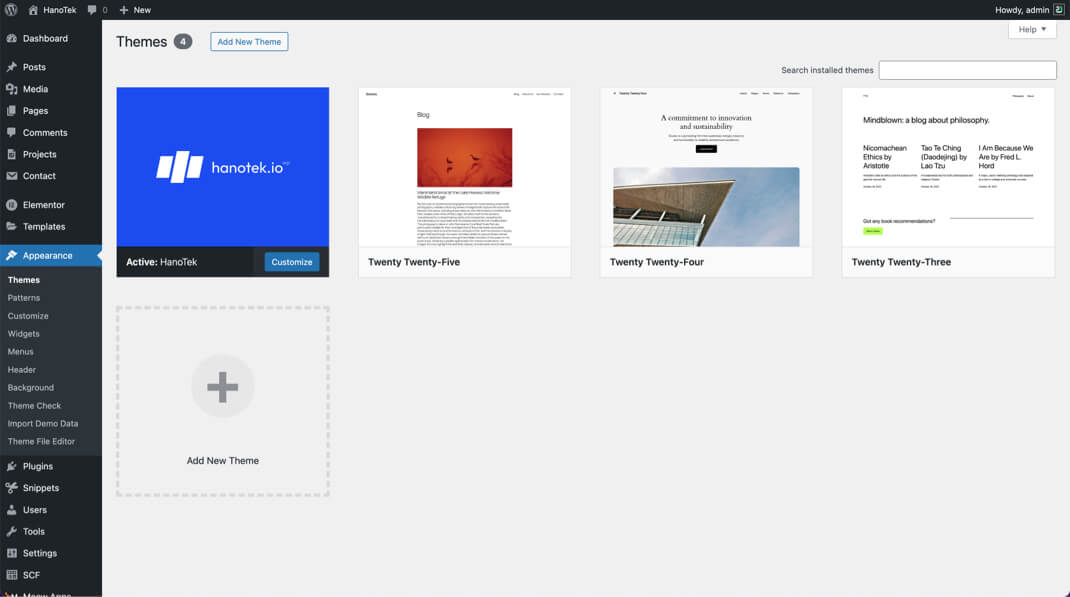Viewport: 1070px width, 597px height.
Task: Click the Appearance paintbrush icon
Action: click(12, 255)
